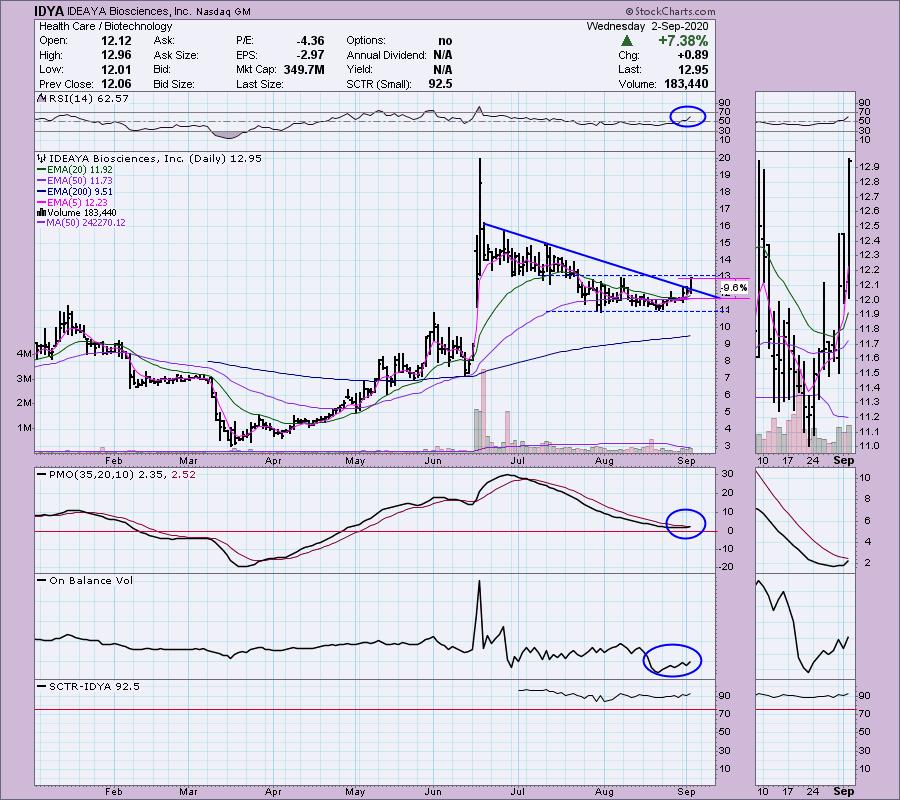Viewport: 900px width, 800px height.
Task: Click the 'EMA(200) 9.51' legend entry
Action: (80, 192)
